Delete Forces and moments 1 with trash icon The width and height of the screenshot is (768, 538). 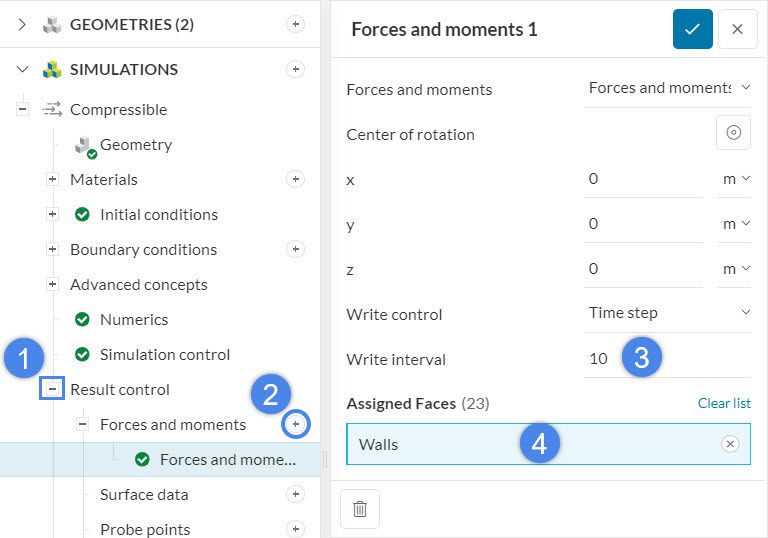(x=360, y=509)
